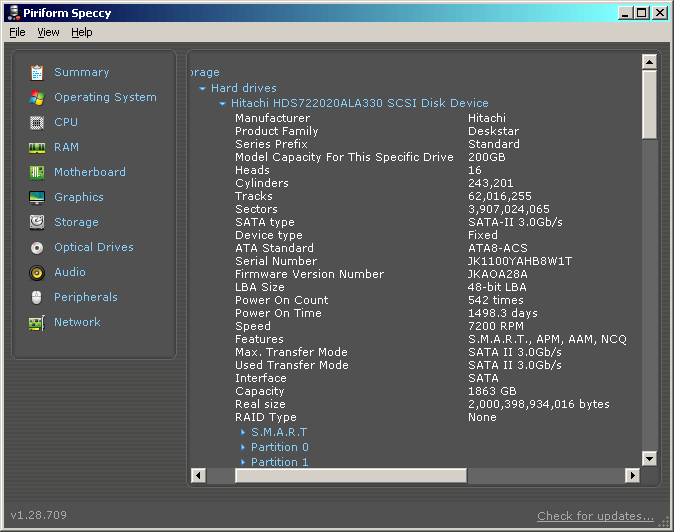
Task: View the Graphics section
Action: [79, 197]
